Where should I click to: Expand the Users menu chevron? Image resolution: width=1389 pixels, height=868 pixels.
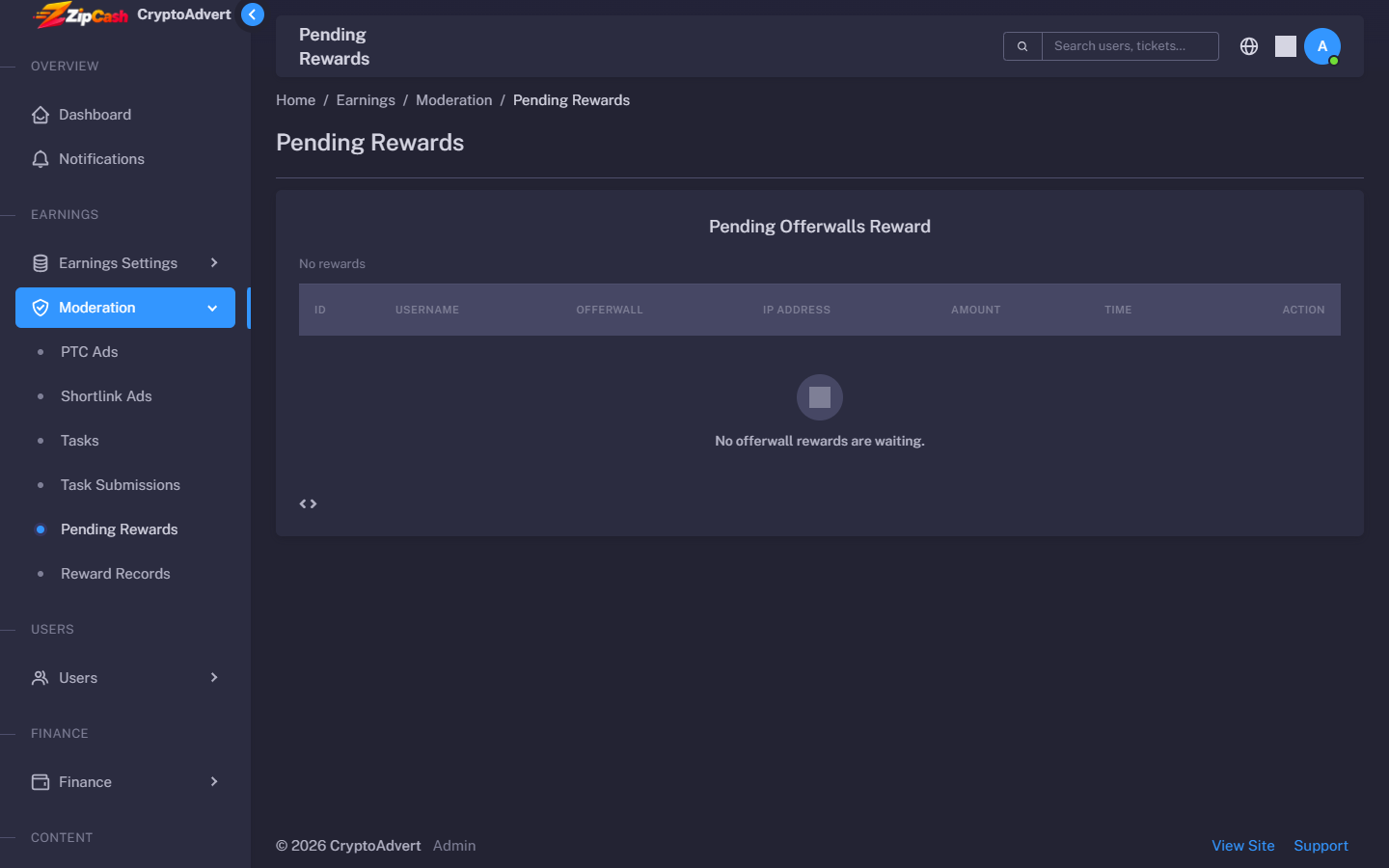coord(214,677)
